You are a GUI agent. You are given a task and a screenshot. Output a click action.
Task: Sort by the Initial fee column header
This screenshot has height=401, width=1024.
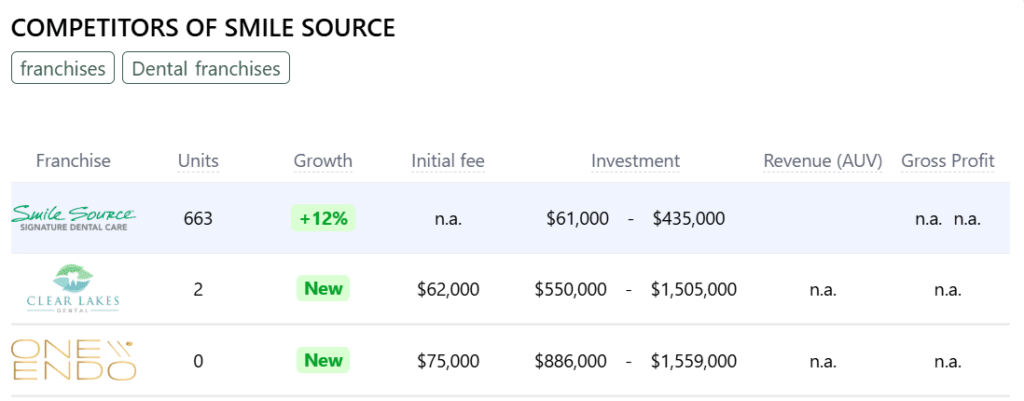pos(448,161)
